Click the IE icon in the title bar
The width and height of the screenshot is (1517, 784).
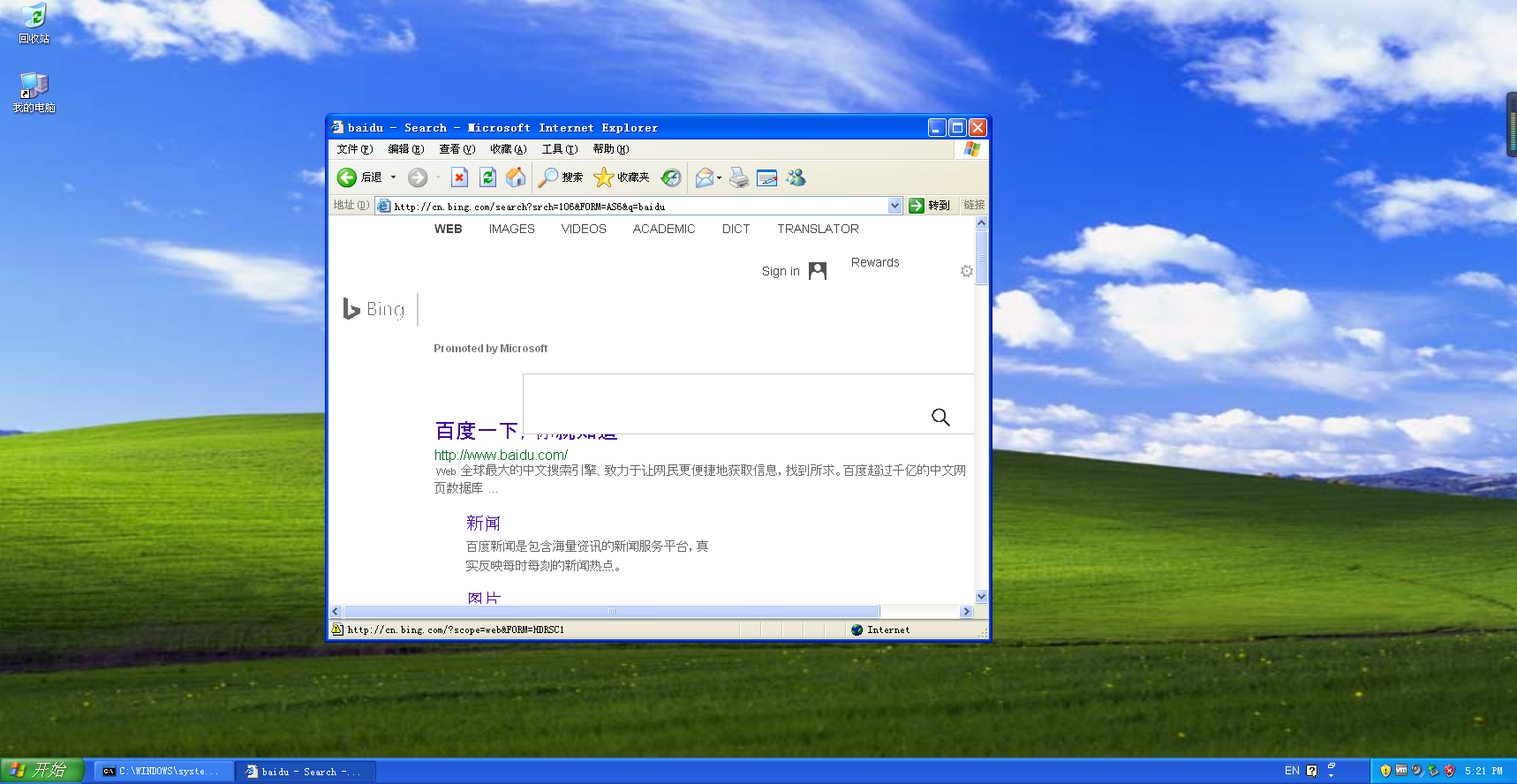[x=337, y=127]
